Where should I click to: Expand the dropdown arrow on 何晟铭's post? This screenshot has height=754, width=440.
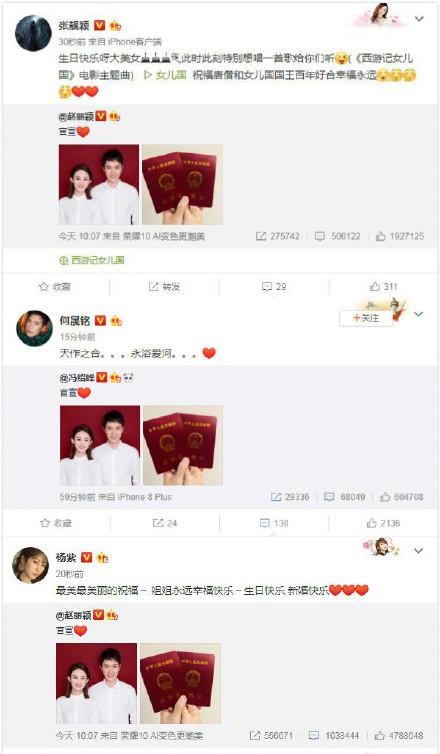[419, 314]
